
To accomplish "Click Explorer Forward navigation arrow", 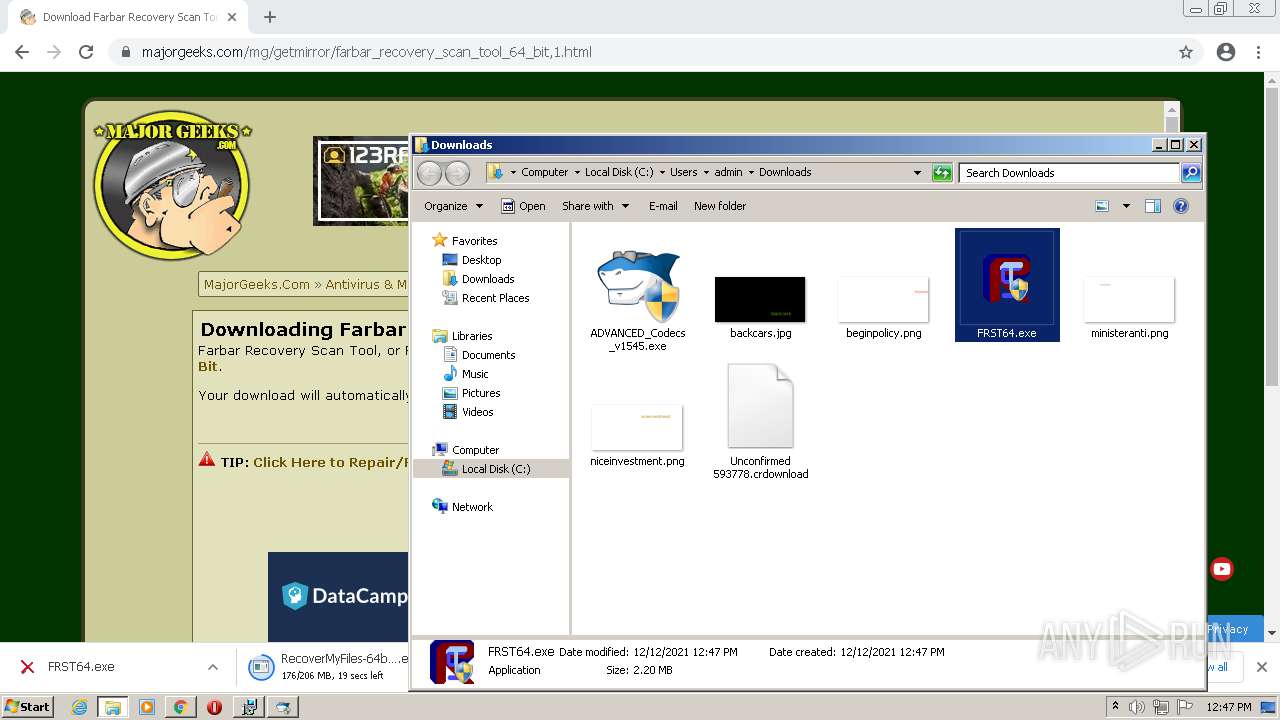I will (457, 173).
